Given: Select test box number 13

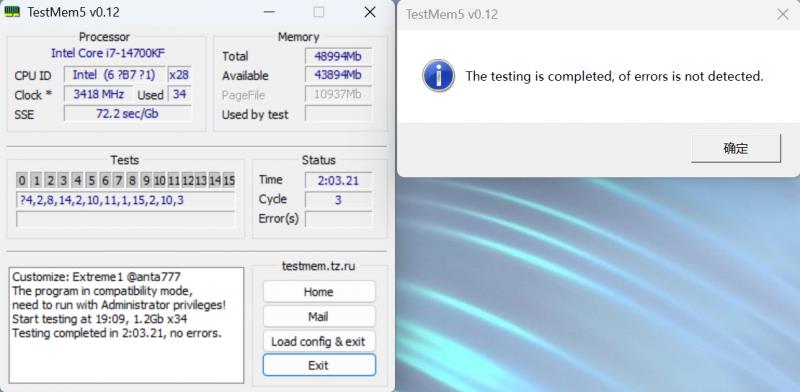Looking at the screenshot, I should [202, 180].
